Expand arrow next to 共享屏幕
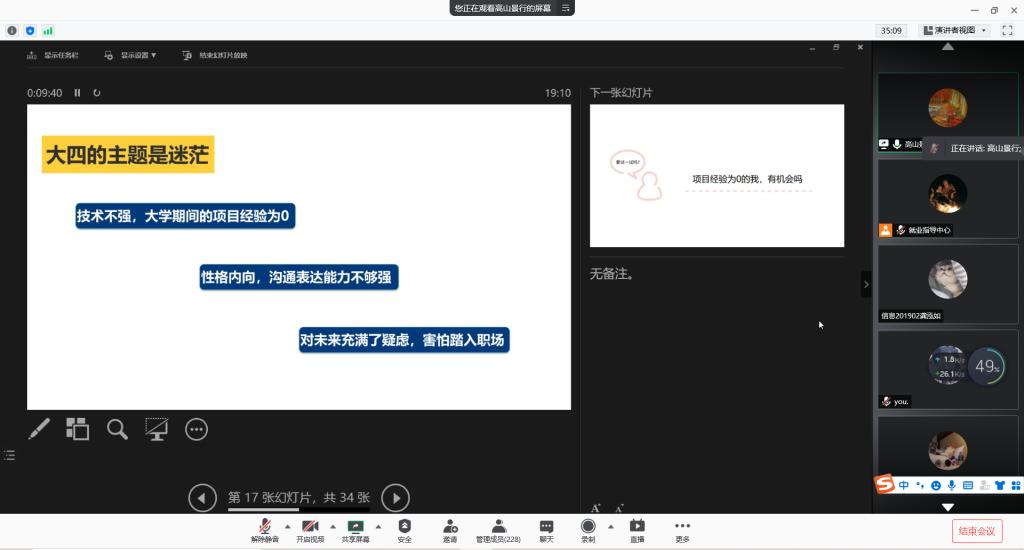The image size is (1024, 550). [x=378, y=526]
